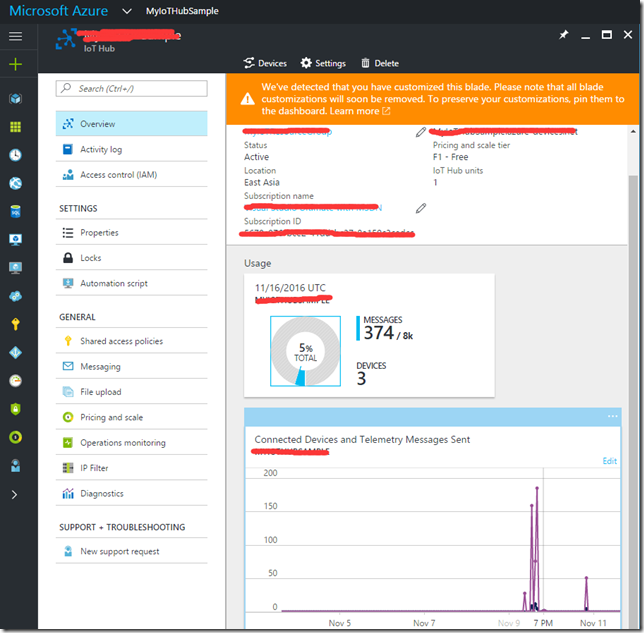The height and width of the screenshot is (633, 644).
Task: Click Learn more link in warning banner
Action: (x=359, y=111)
